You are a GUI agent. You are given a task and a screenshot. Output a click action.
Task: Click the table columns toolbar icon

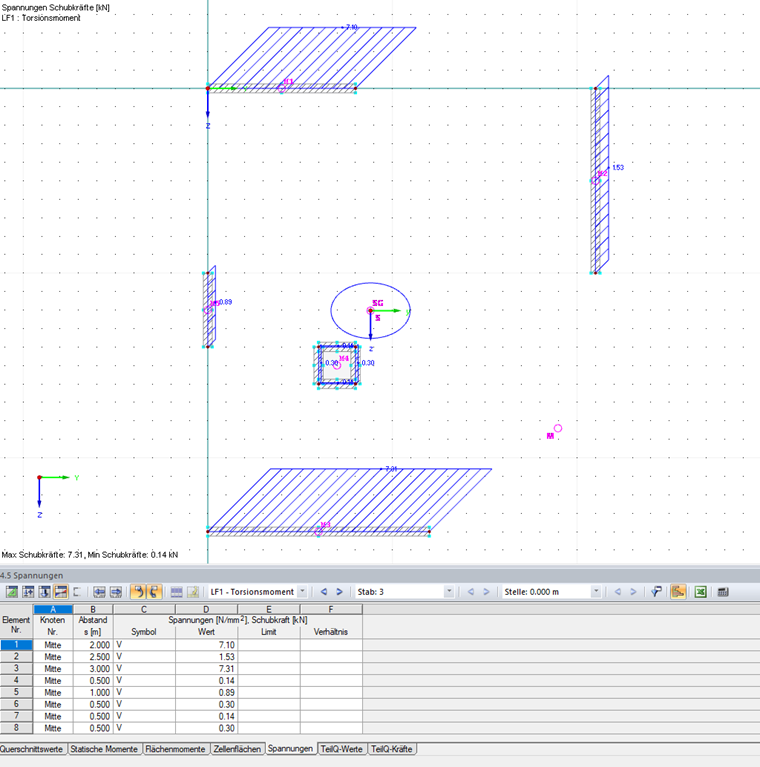(x=177, y=592)
